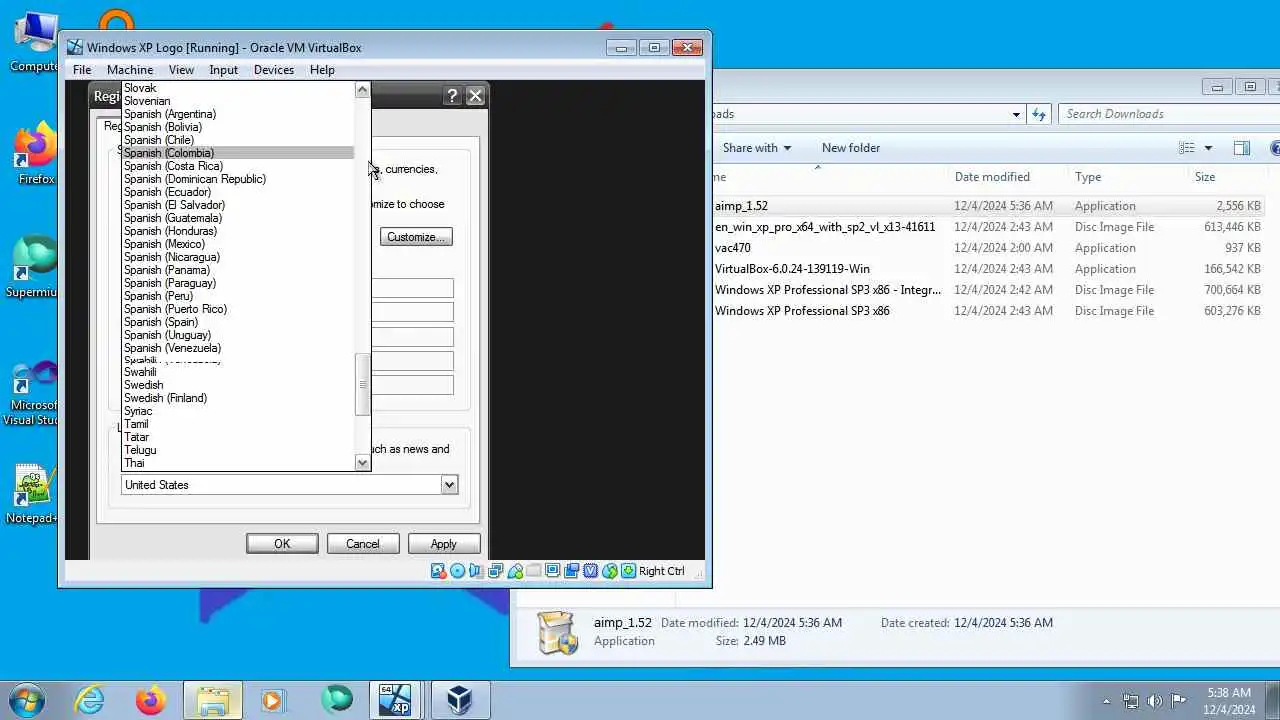Image resolution: width=1280 pixels, height=720 pixels.
Task: Open the VirtualBox View menu
Action: (x=181, y=70)
